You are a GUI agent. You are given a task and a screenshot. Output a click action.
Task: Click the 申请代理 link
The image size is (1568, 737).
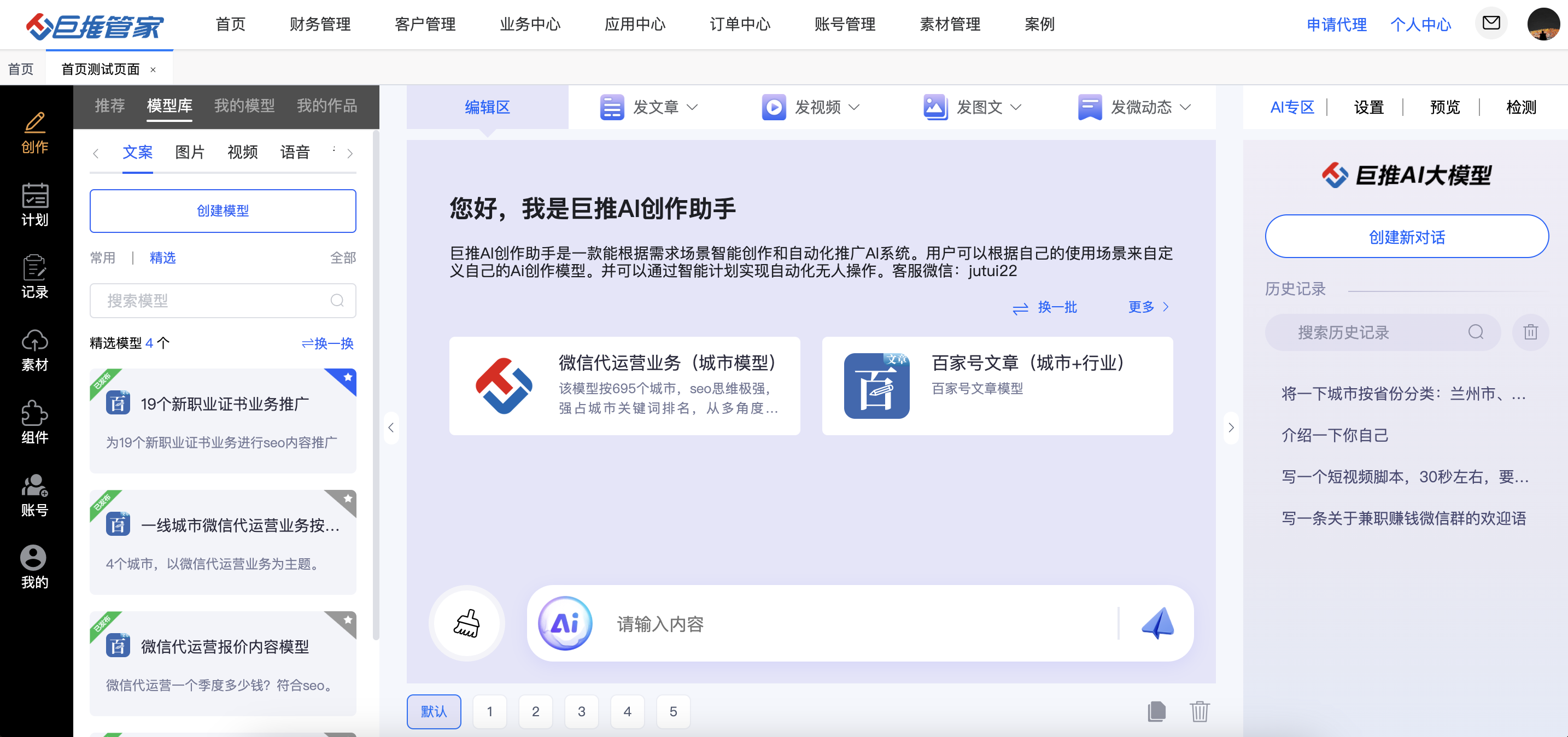click(1337, 25)
